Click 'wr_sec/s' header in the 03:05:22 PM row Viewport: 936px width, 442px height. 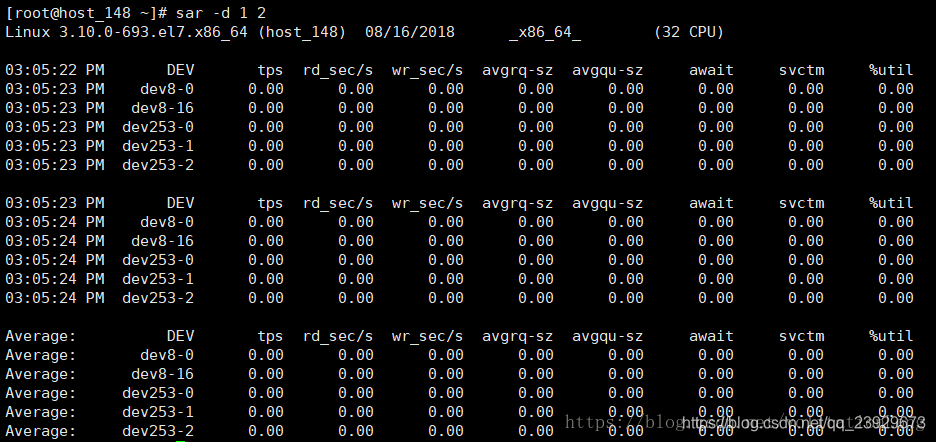427,70
